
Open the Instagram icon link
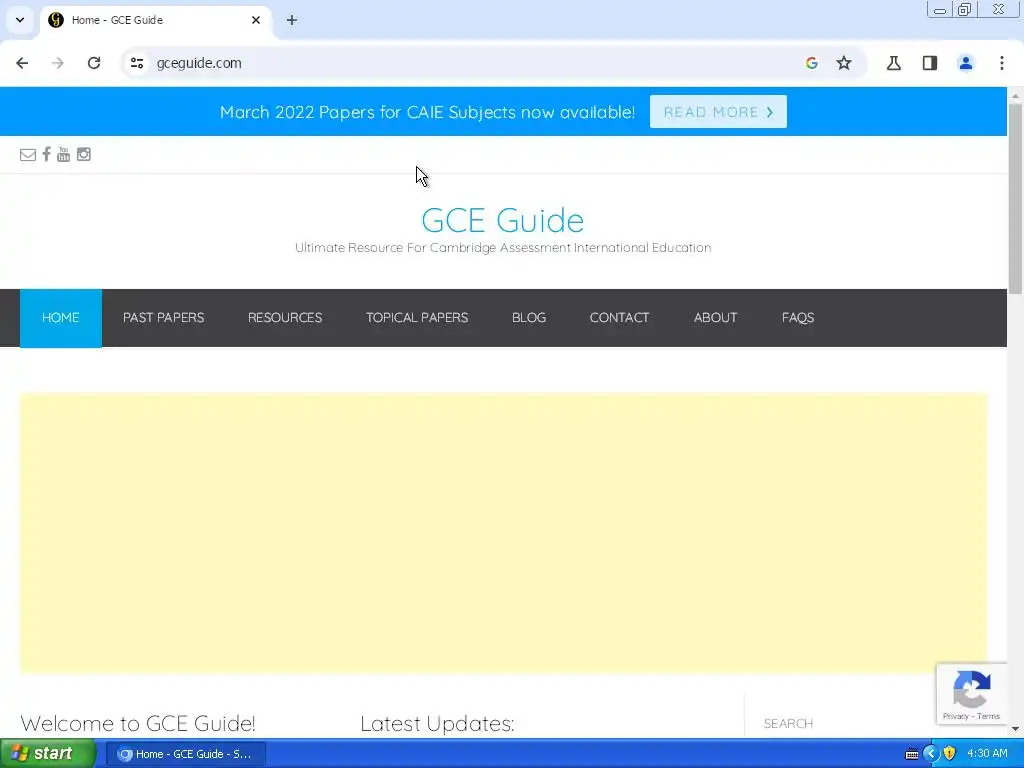[84, 154]
